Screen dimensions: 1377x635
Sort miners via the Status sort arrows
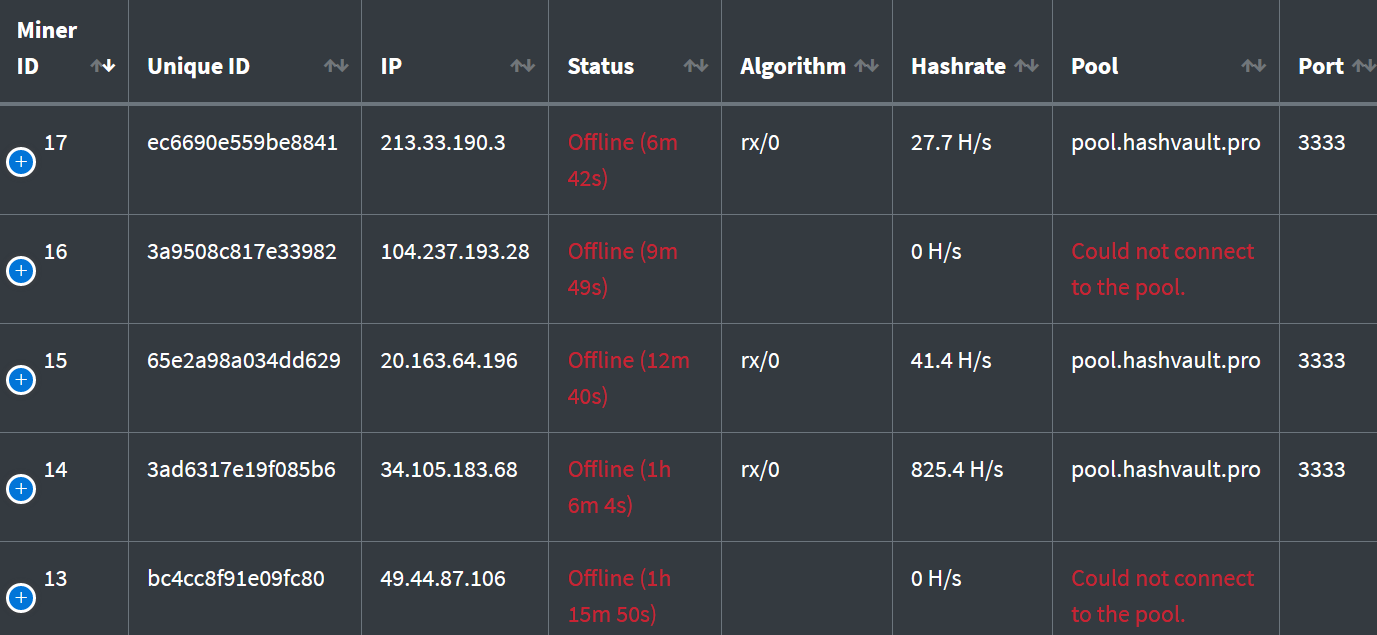click(695, 66)
